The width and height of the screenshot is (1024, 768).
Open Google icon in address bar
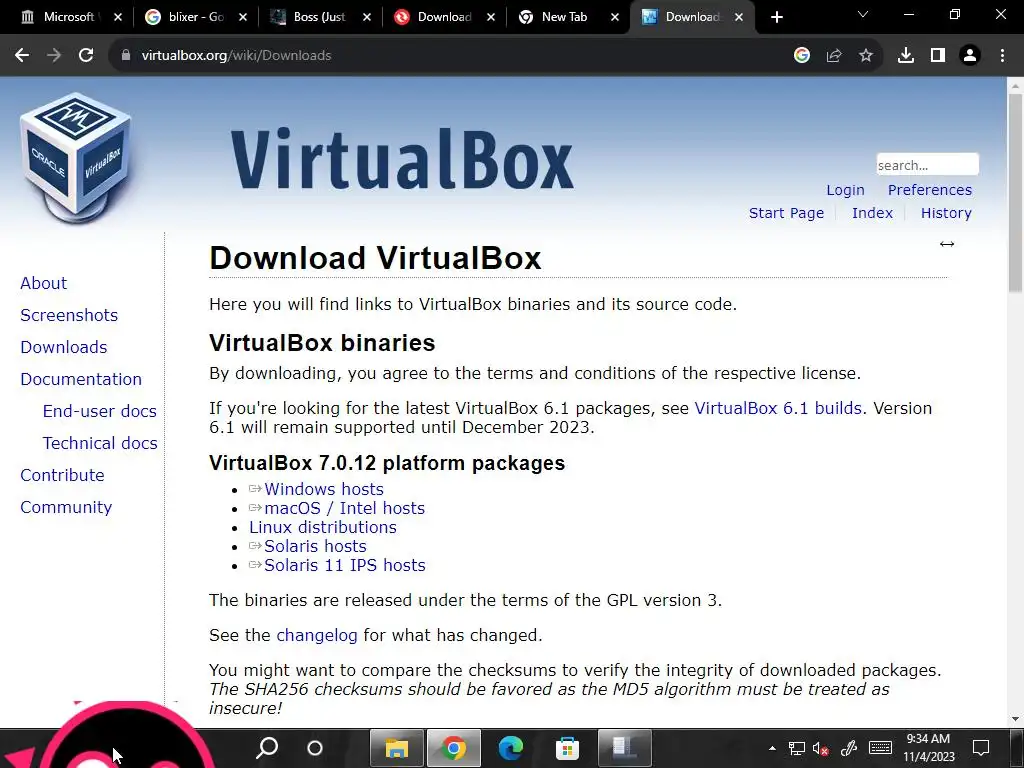[x=802, y=56]
